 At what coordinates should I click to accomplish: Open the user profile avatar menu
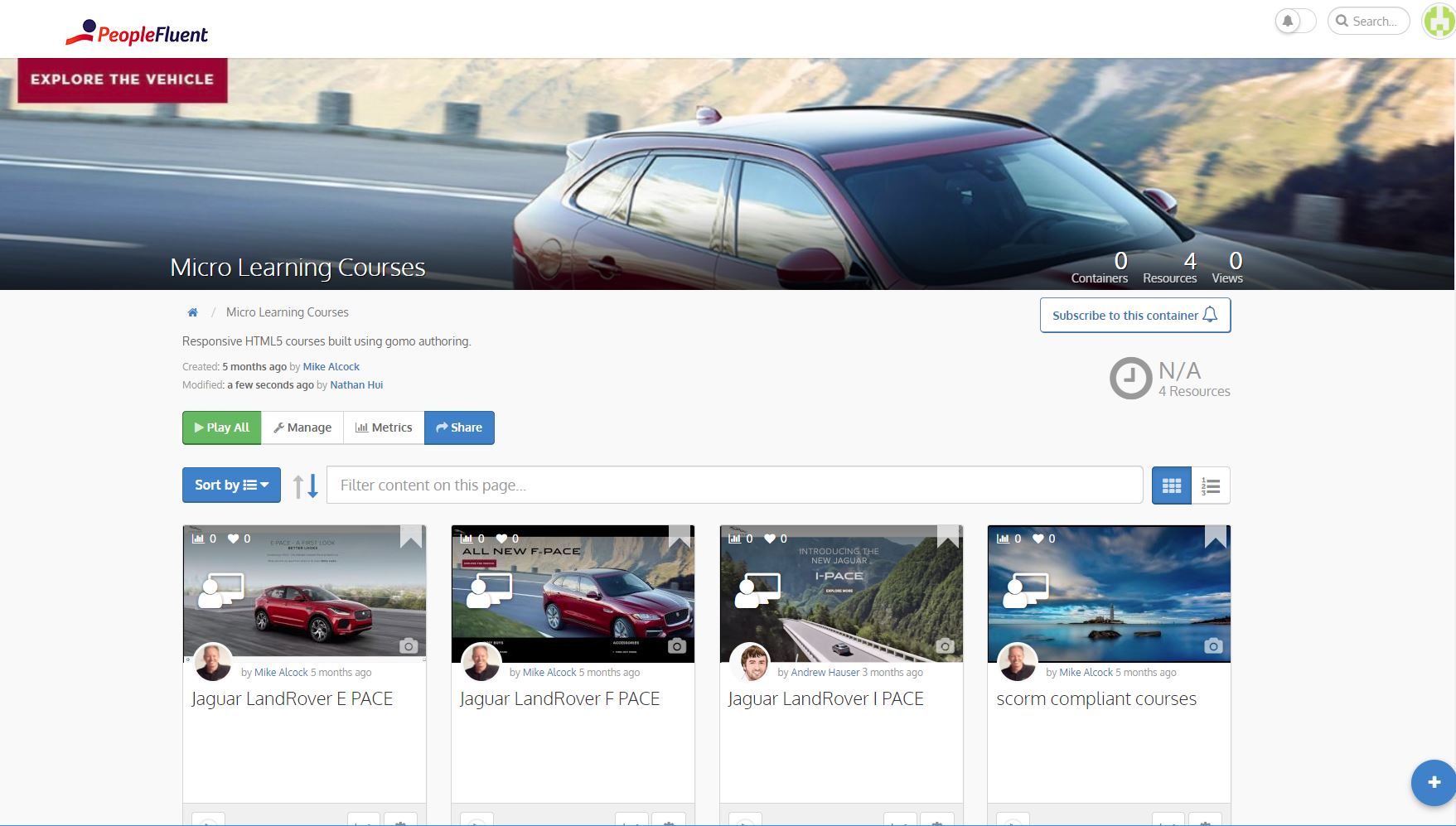point(1439,22)
